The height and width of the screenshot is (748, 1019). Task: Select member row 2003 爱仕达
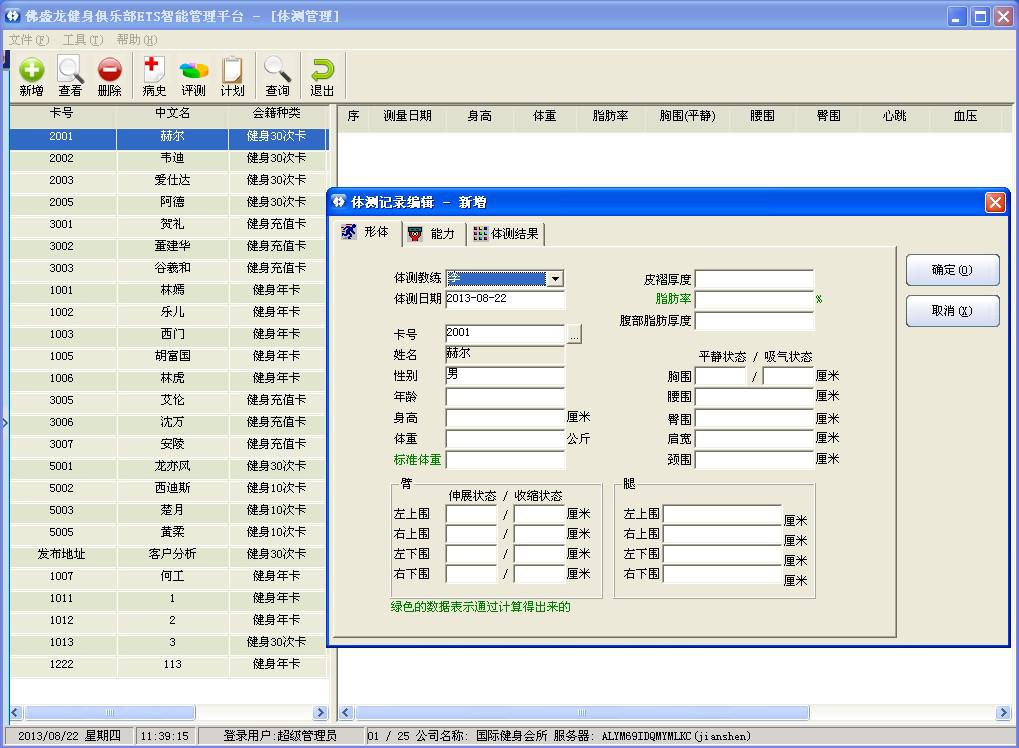169,180
